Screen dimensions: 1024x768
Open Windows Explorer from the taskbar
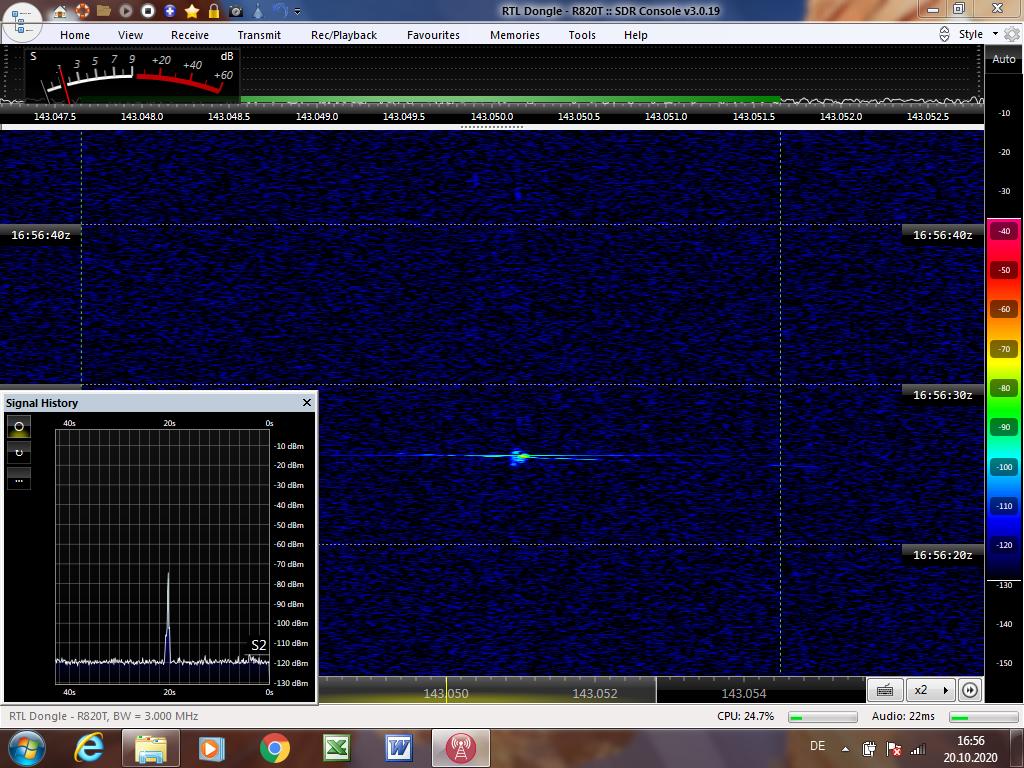click(x=150, y=748)
